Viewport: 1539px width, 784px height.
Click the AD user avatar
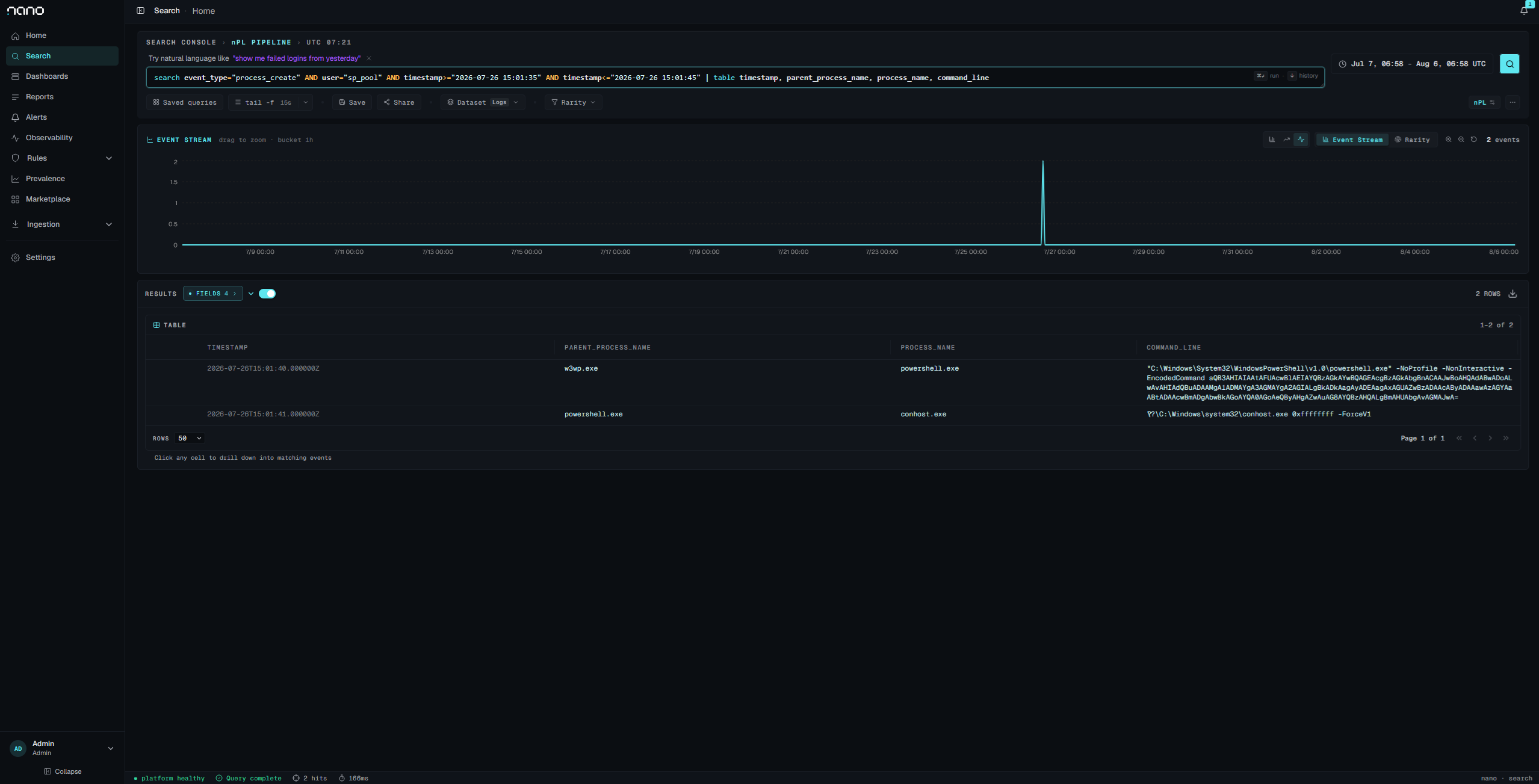18,749
